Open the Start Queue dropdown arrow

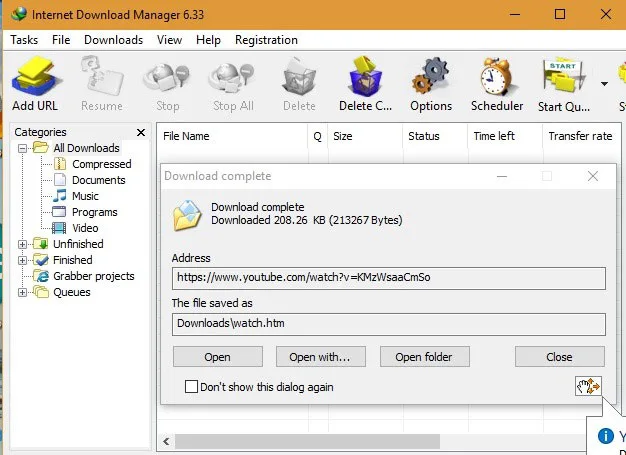[x=604, y=84]
